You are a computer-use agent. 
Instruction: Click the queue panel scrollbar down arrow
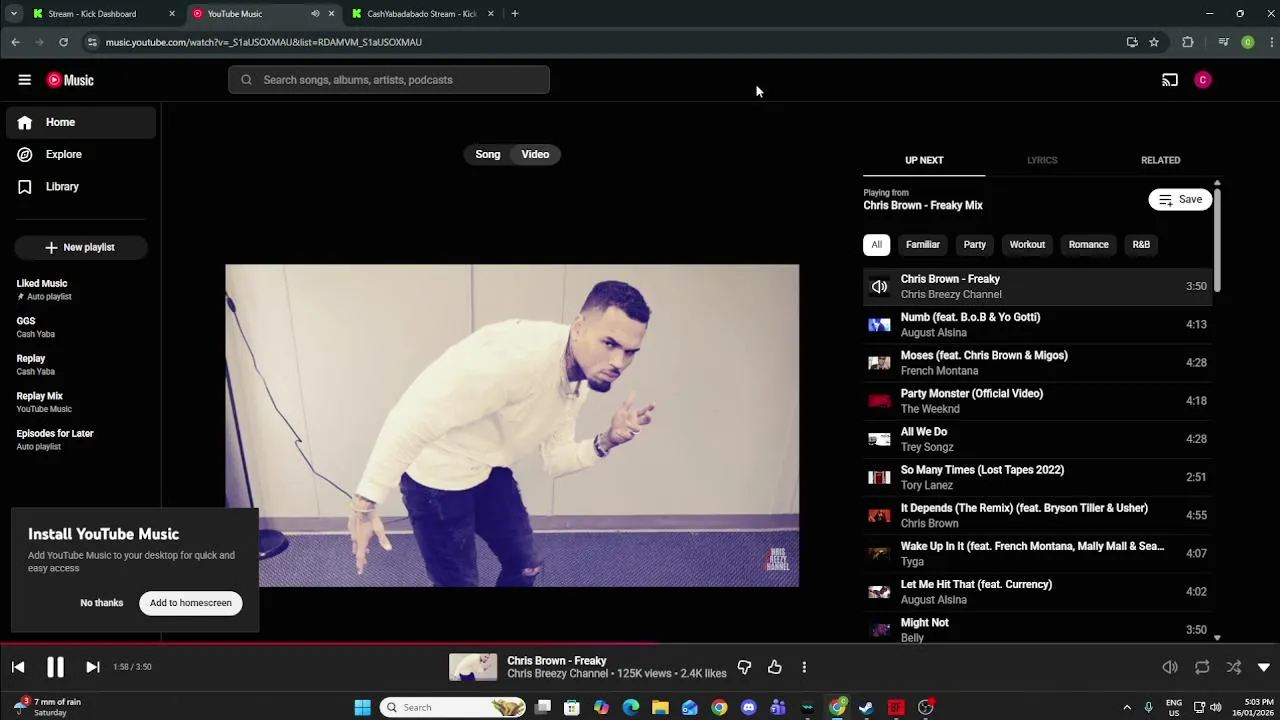(1217, 637)
